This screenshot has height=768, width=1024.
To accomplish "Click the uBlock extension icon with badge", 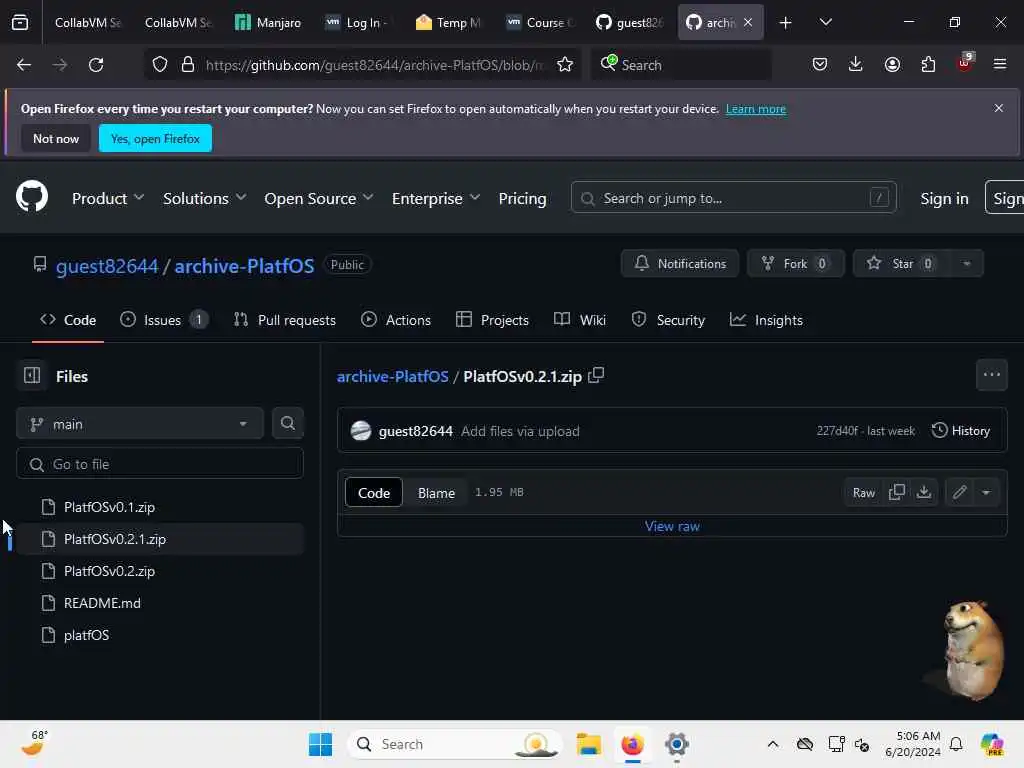I will point(965,63).
